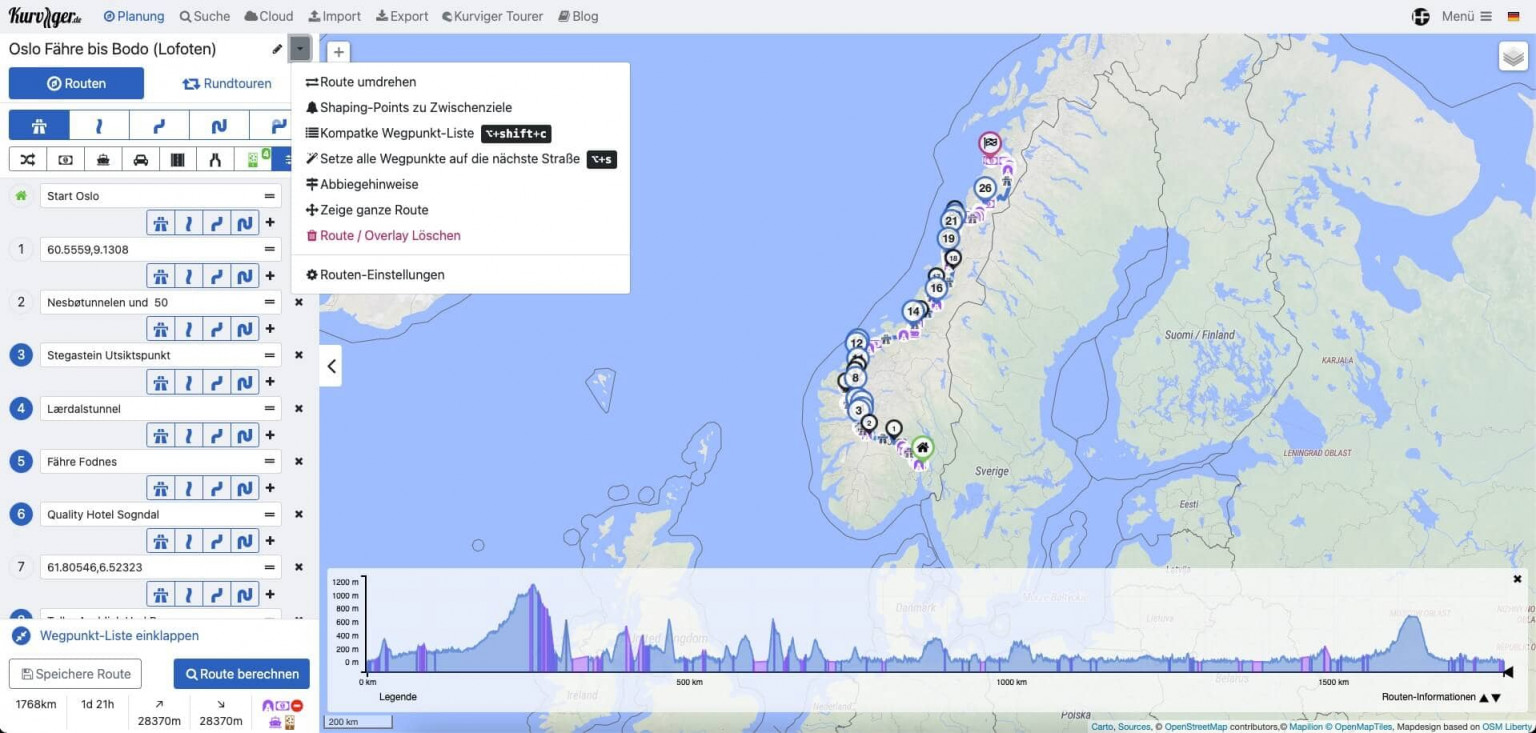Image resolution: width=1536 pixels, height=733 pixels.
Task: Click the Wegpunkt-Liste einklappen round arrow icon
Action: click(20, 636)
